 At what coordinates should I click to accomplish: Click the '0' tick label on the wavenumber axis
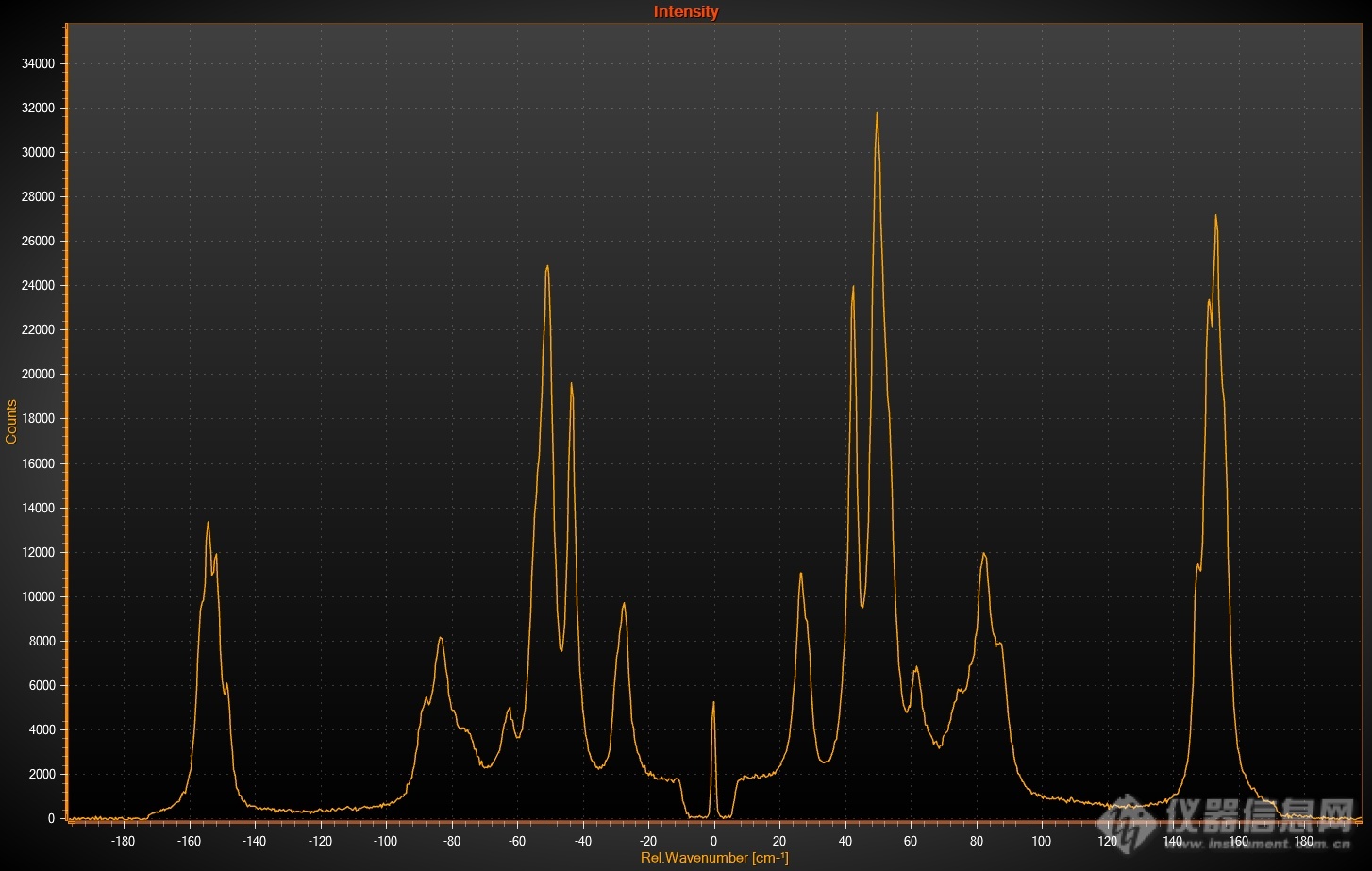coord(713,841)
